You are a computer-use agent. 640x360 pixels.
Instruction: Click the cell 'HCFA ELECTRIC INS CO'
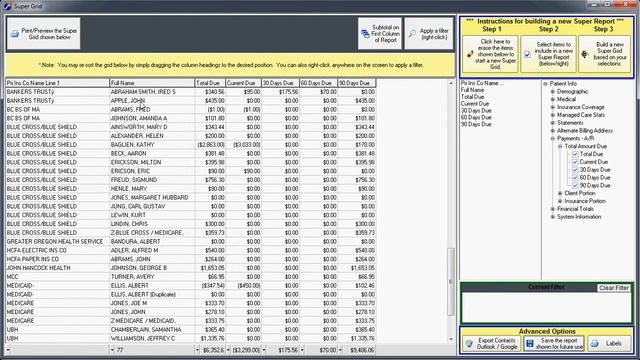pos(57,250)
